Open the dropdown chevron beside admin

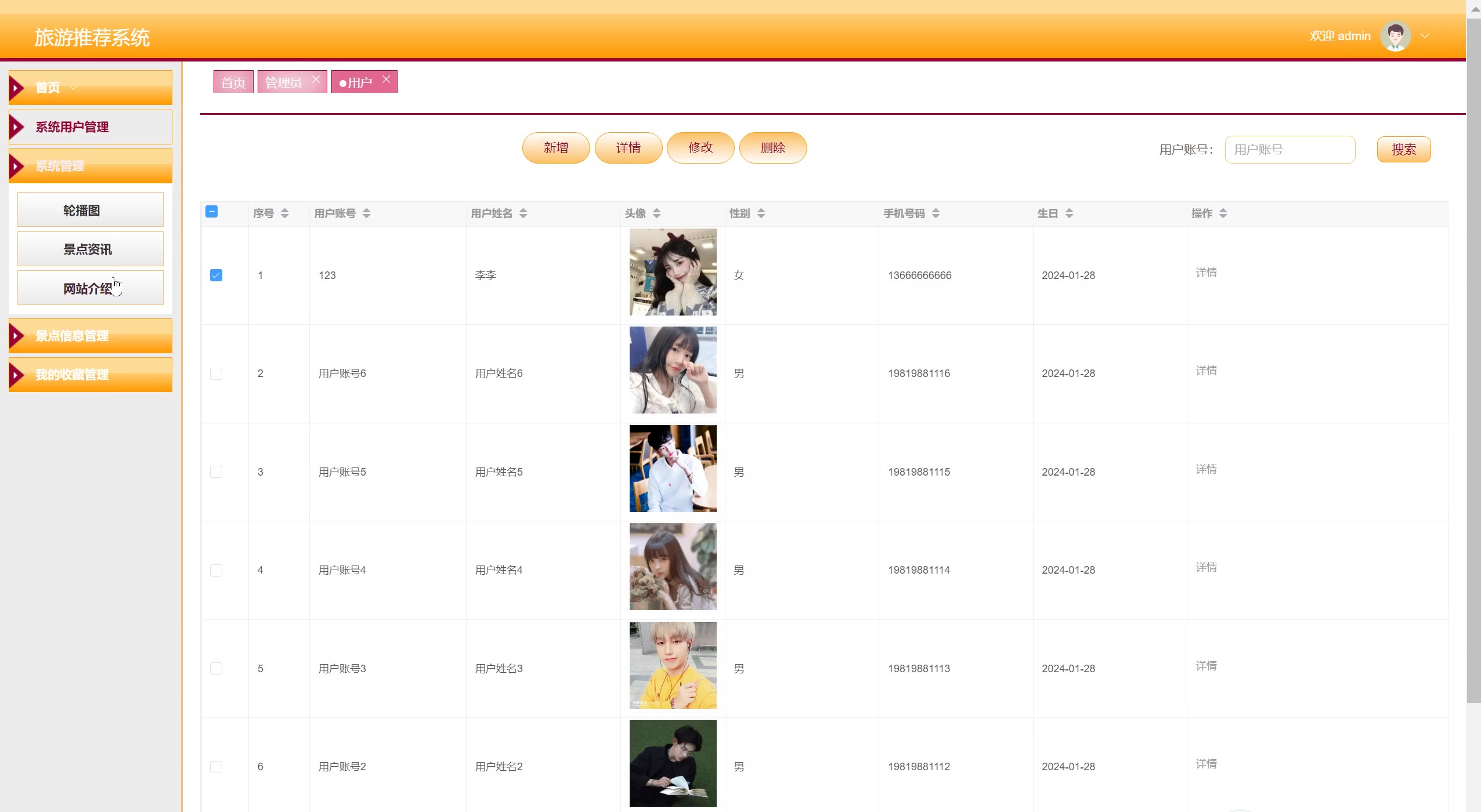1425,36
